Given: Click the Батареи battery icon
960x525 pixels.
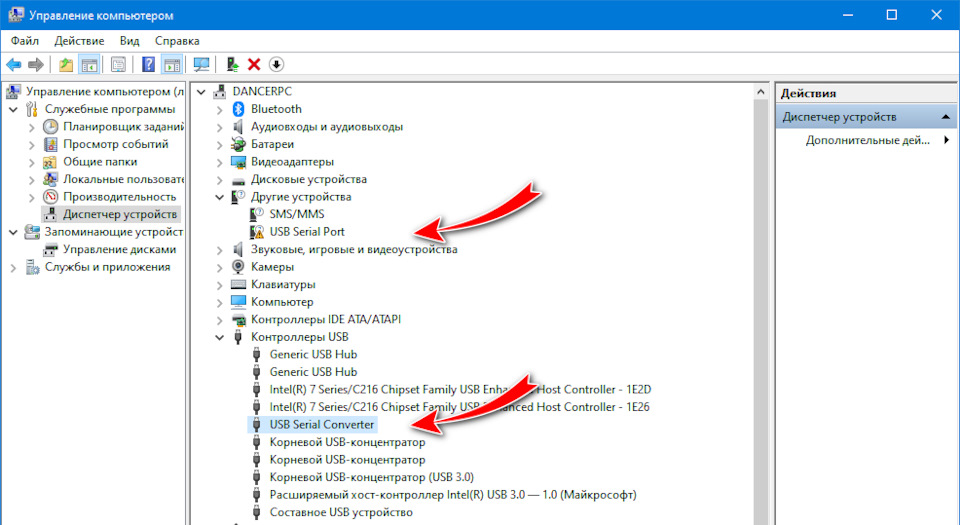Looking at the screenshot, I should click(x=238, y=144).
